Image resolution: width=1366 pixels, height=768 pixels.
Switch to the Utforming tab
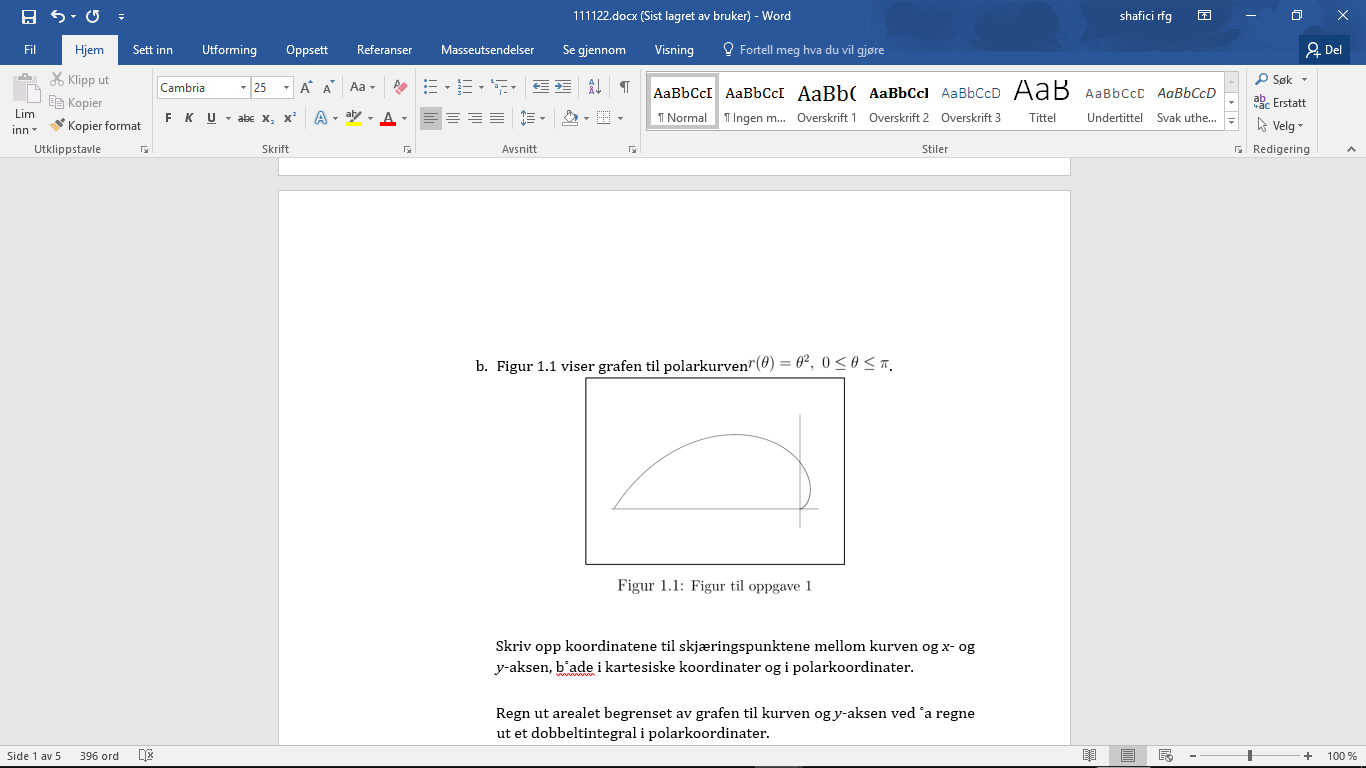click(229, 50)
